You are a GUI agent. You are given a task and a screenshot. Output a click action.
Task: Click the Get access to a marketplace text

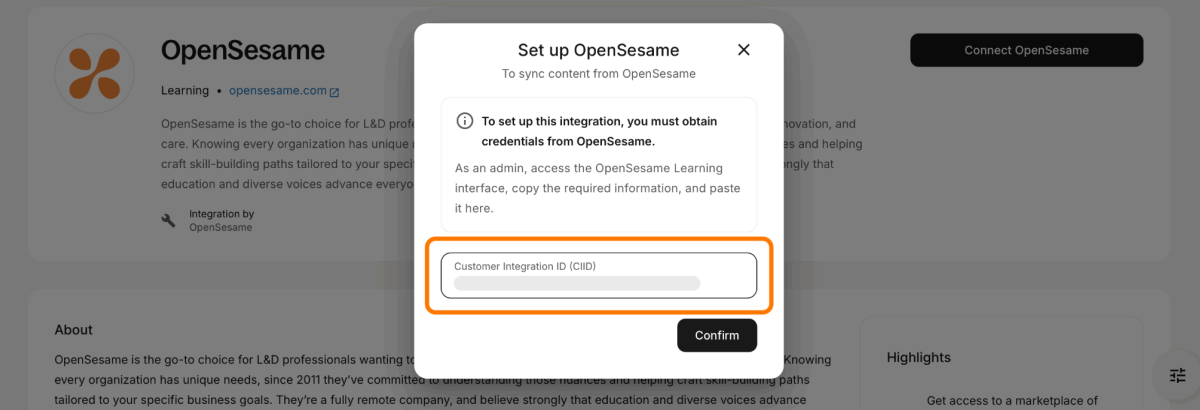click(1012, 401)
